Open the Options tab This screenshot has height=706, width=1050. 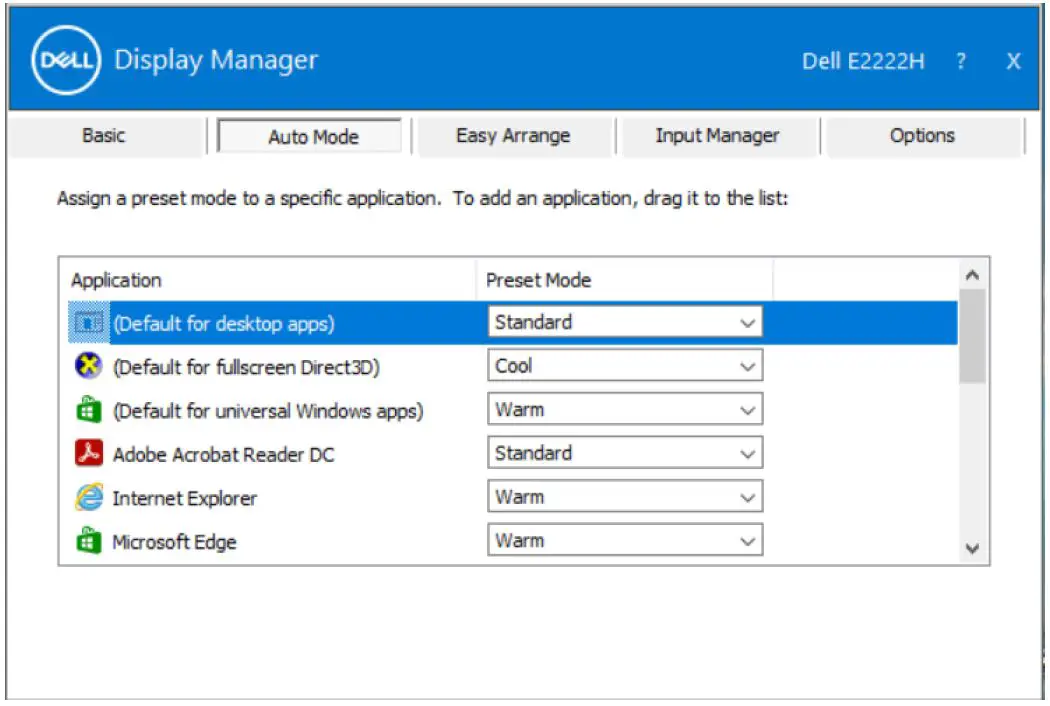(923, 135)
